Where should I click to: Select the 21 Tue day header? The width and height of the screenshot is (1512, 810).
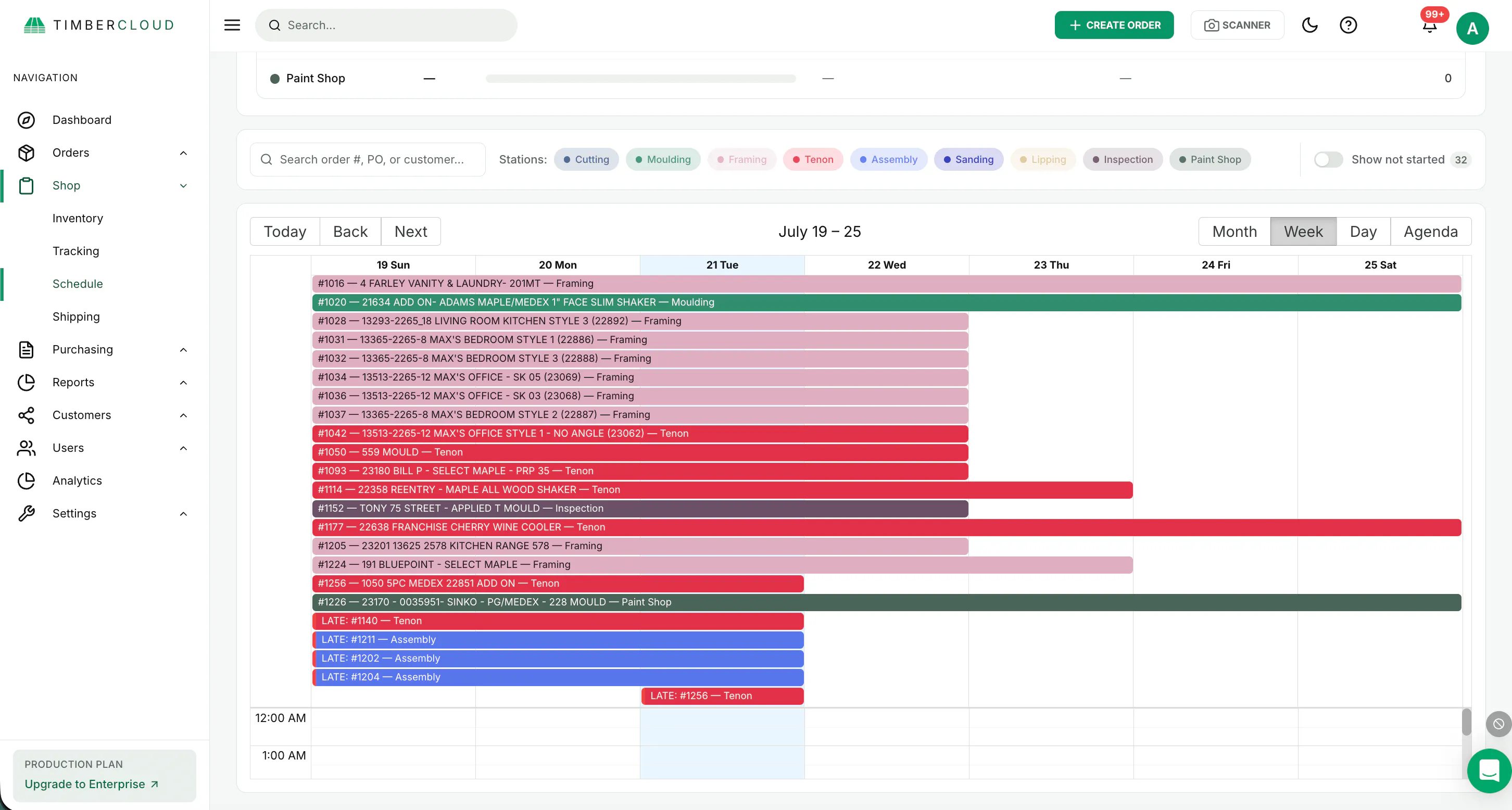(x=722, y=265)
